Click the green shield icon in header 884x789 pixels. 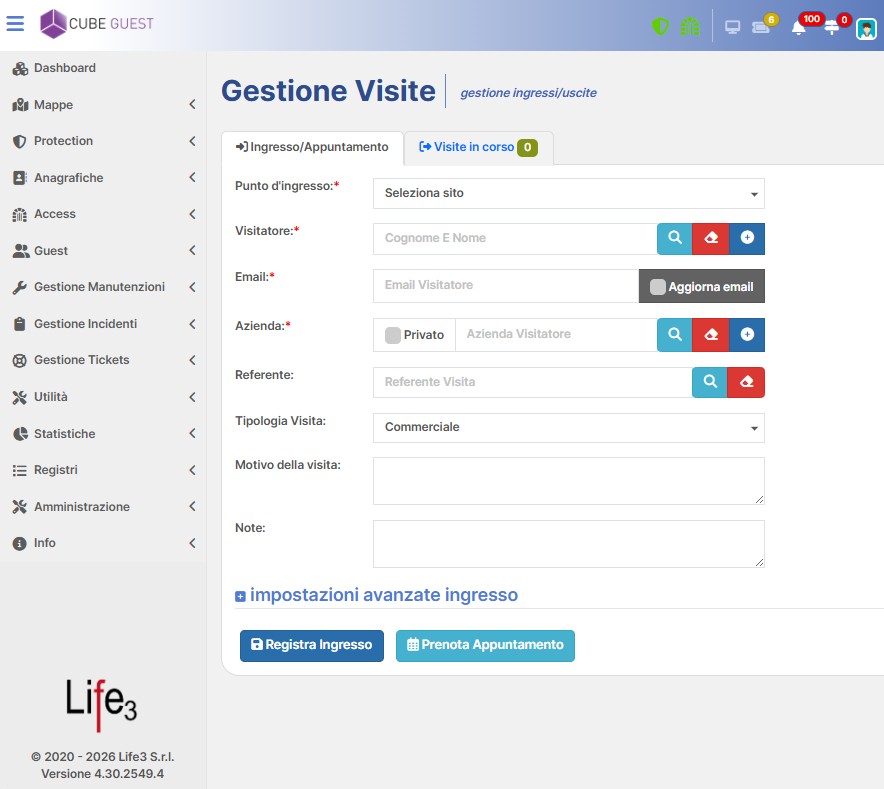(x=660, y=26)
